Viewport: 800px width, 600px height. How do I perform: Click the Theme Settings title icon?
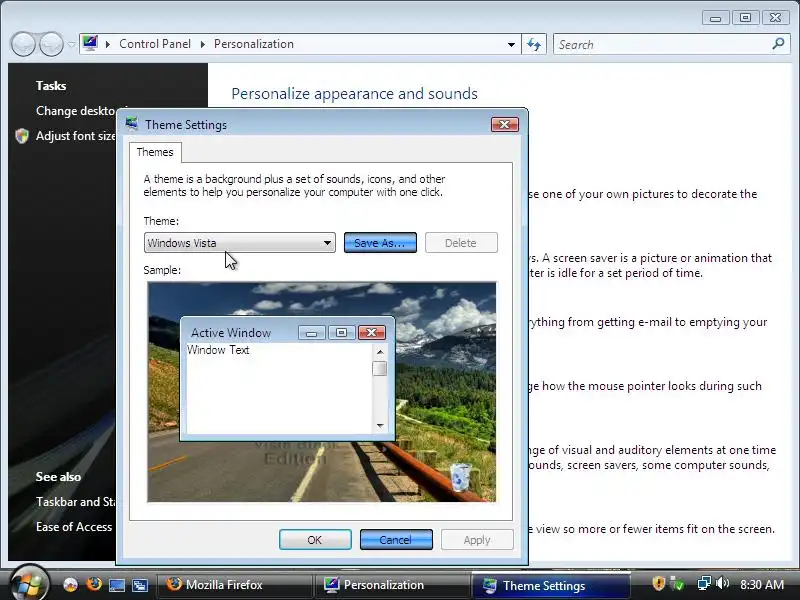point(132,123)
